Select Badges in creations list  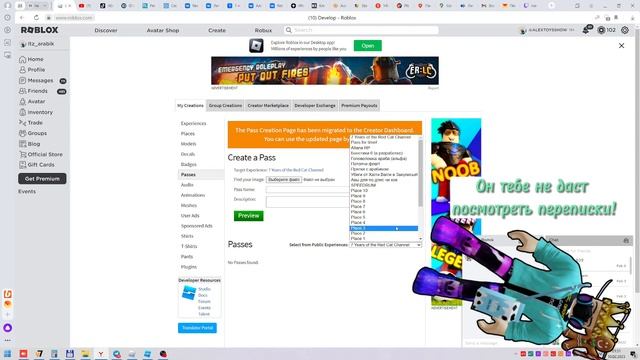[x=189, y=164]
